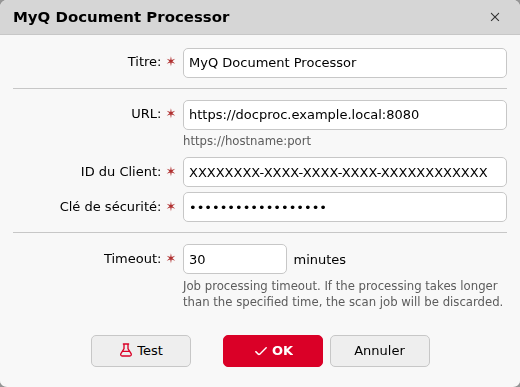Select the Clé de sécurité password field
The height and width of the screenshot is (387, 520).
pyautogui.click(x=345, y=207)
